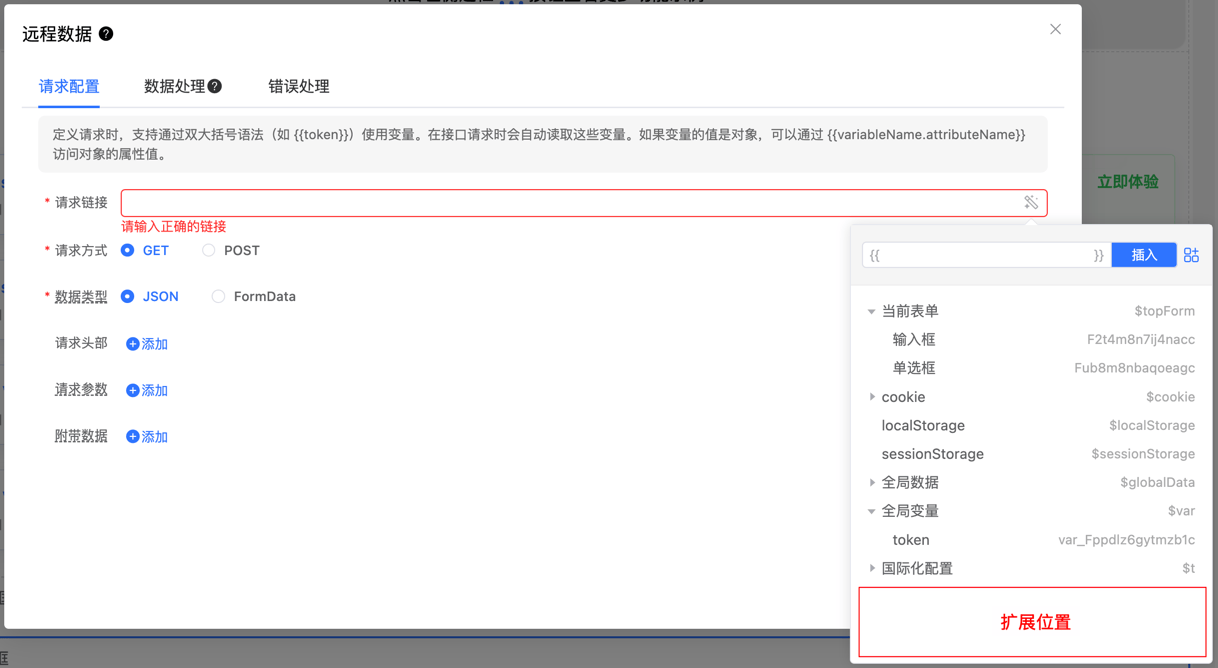This screenshot has height=668, width=1218.
Task: Click the grid icon beside 插入 button
Action: point(1191,256)
